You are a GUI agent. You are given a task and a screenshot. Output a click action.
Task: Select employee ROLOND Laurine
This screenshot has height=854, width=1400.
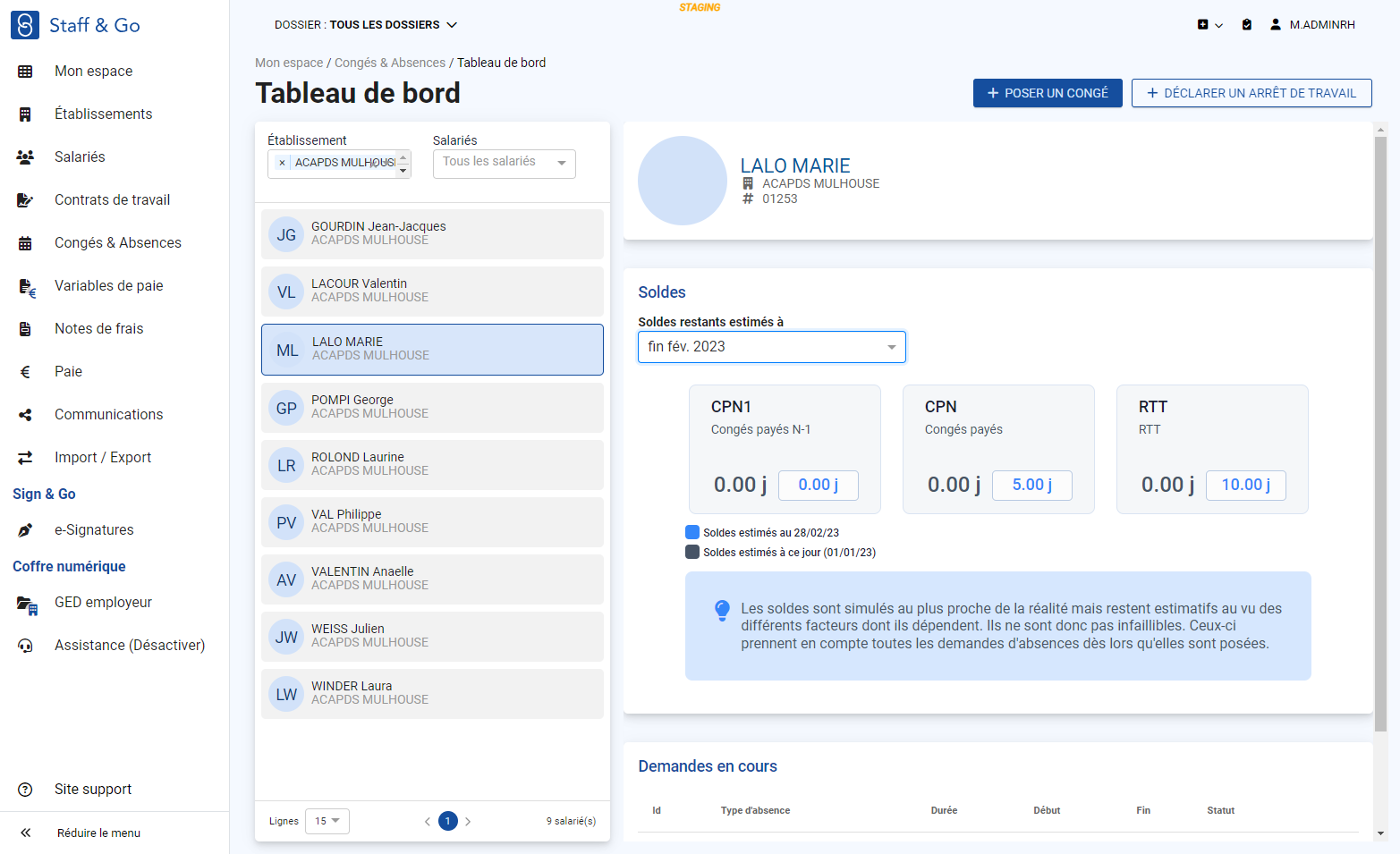tap(432, 465)
